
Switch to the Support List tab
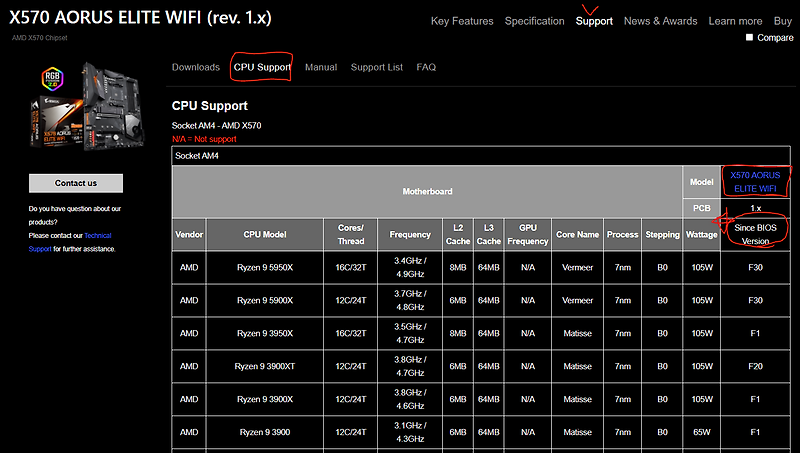[377, 67]
